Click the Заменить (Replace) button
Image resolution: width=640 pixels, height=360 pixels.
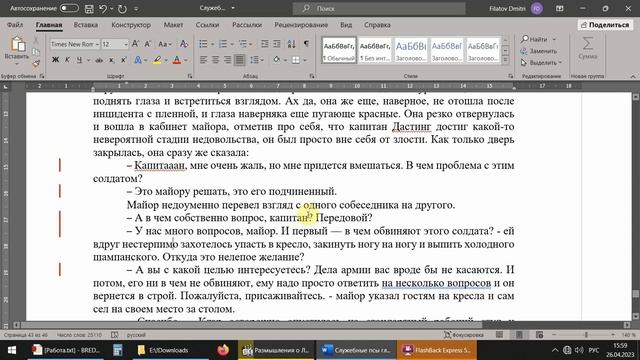(x=539, y=51)
